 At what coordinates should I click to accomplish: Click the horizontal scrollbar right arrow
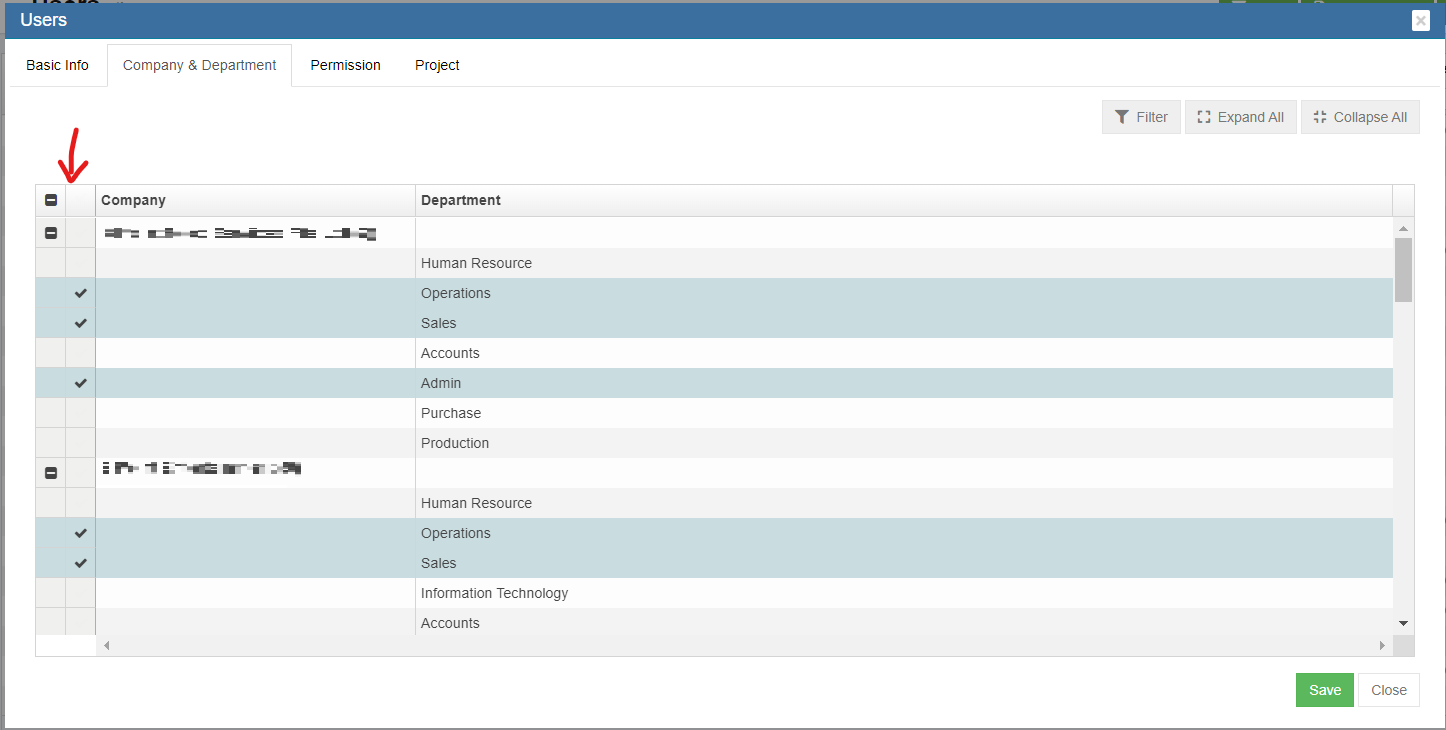[x=1382, y=646]
